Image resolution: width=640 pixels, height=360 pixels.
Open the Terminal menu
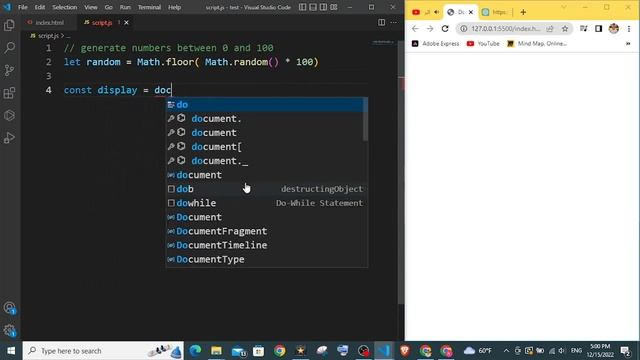(149, 7)
